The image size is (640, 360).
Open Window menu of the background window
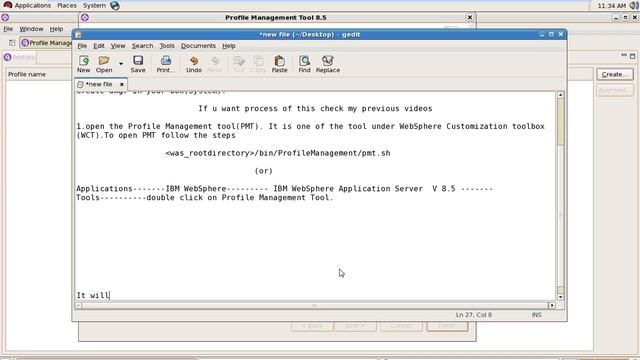(x=31, y=29)
